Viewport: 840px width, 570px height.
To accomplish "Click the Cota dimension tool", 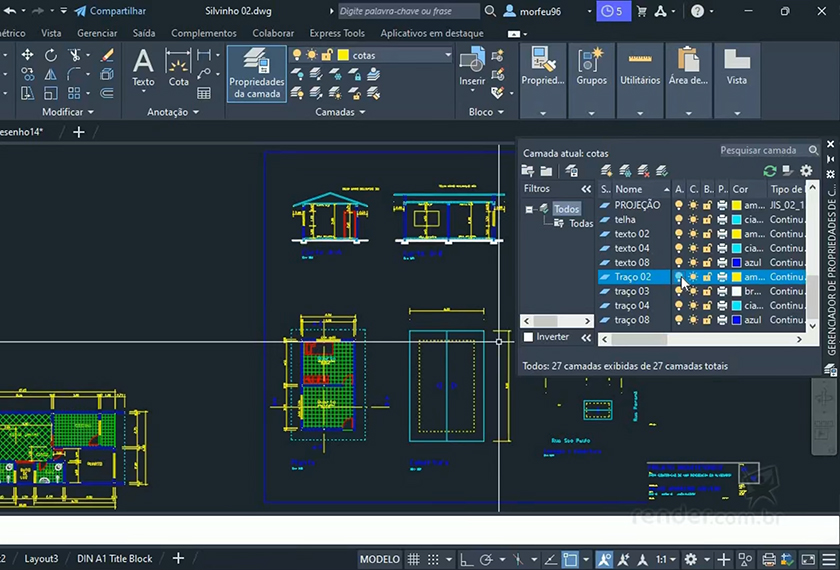I will (179, 68).
